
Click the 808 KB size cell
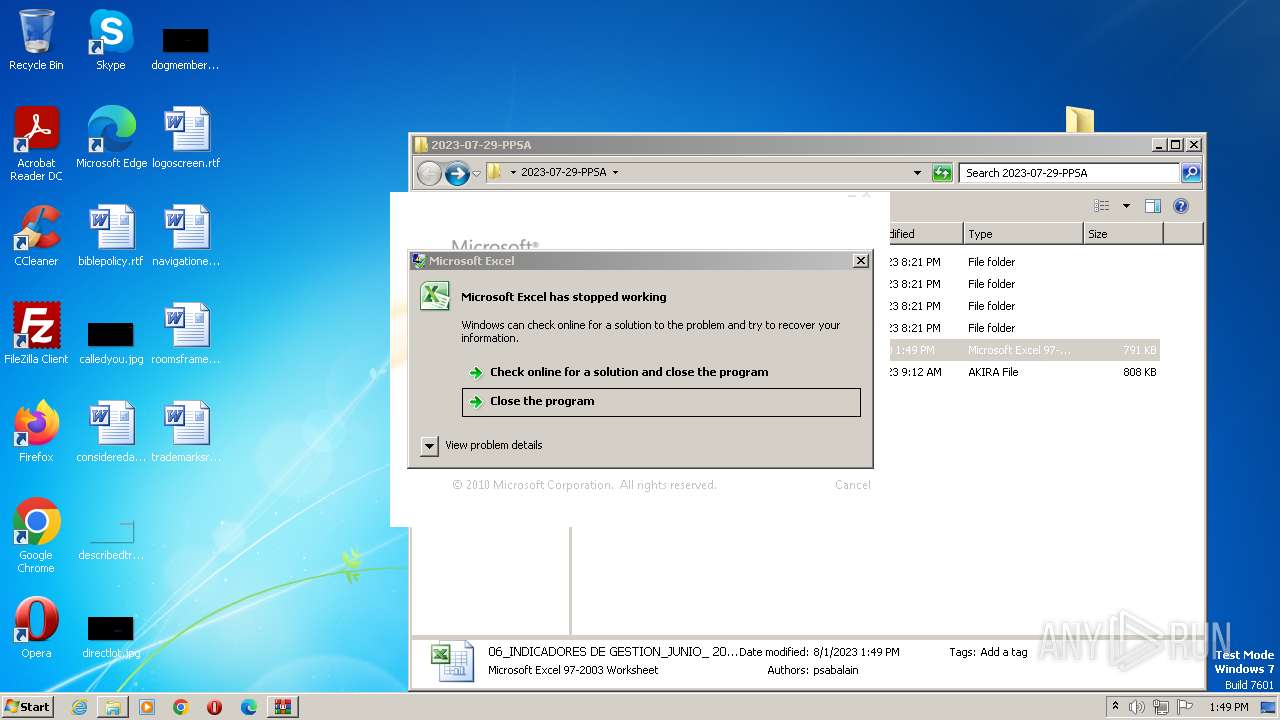pos(1139,372)
